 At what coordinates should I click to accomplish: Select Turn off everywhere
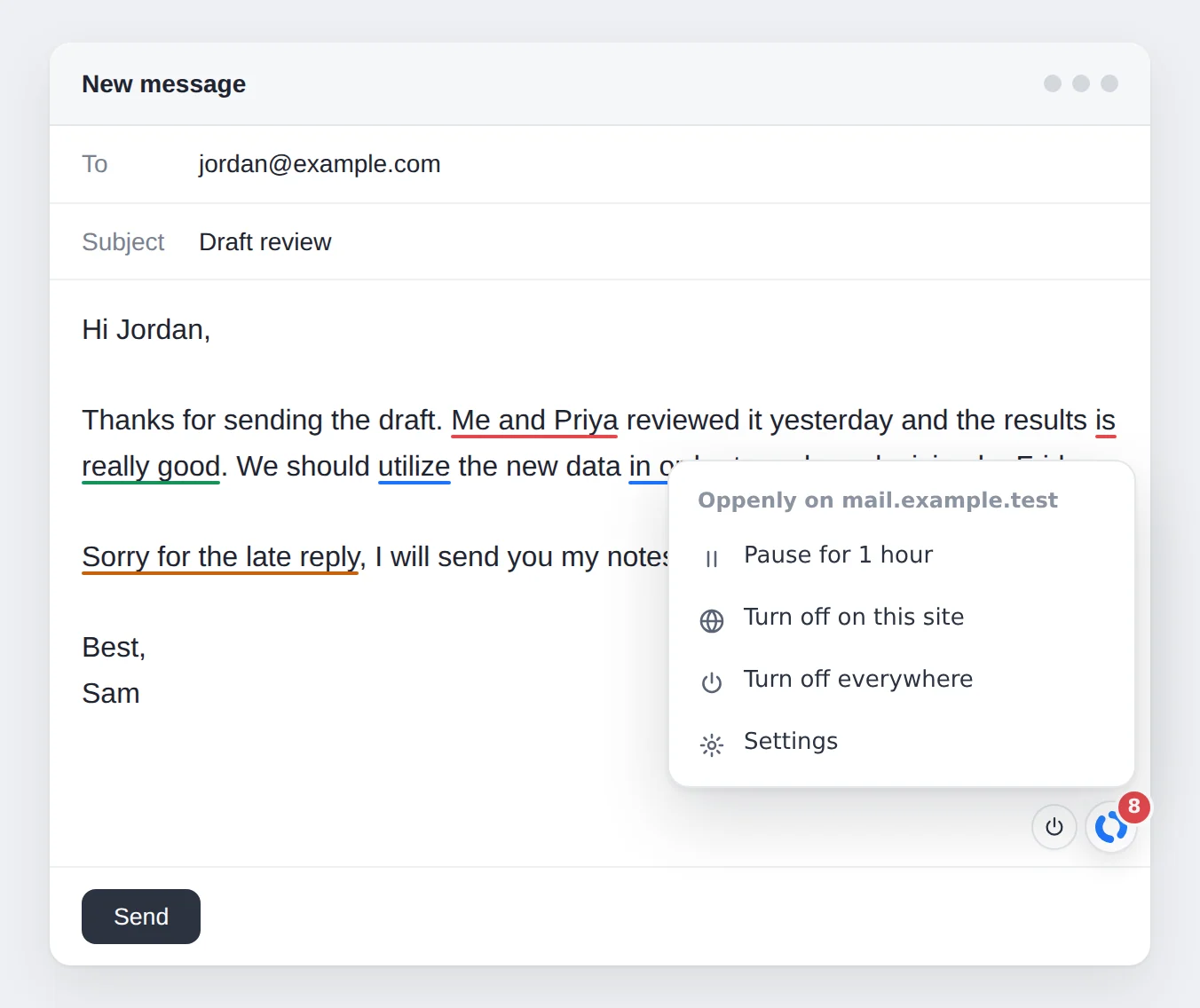pyautogui.click(x=902, y=680)
